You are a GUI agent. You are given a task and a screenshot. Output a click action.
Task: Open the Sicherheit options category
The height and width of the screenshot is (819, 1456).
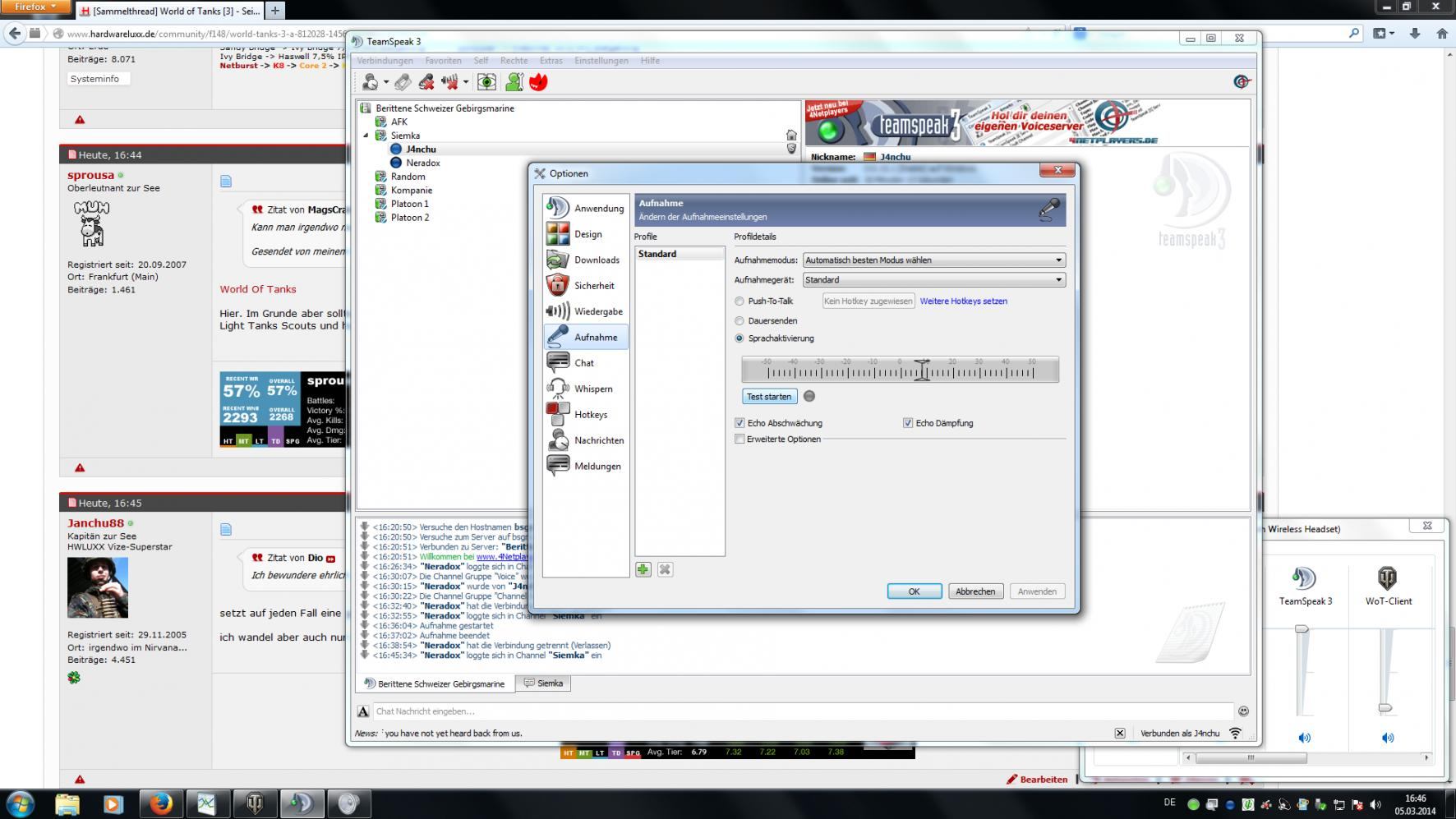pos(585,286)
